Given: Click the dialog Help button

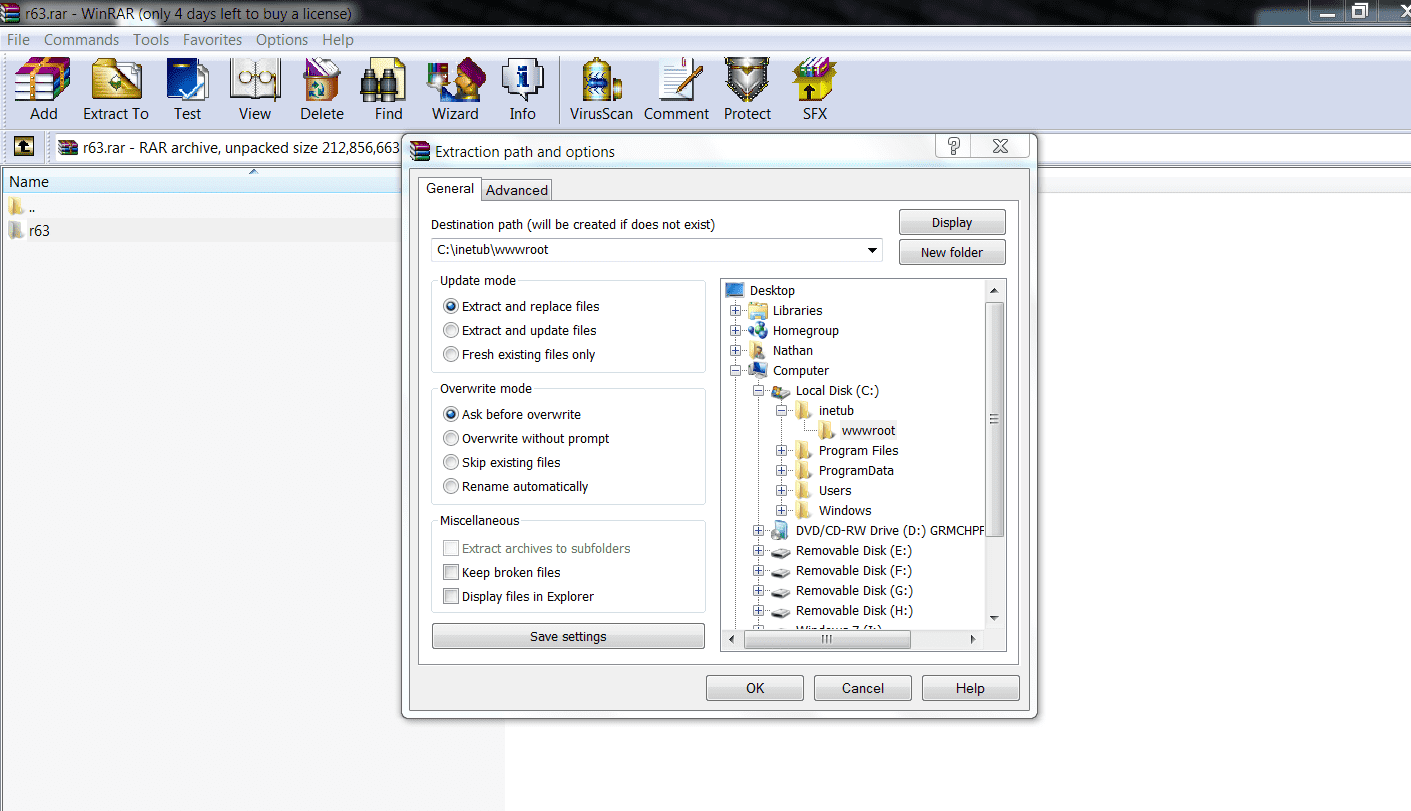Looking at the screenshot, I should pos(970,688).
